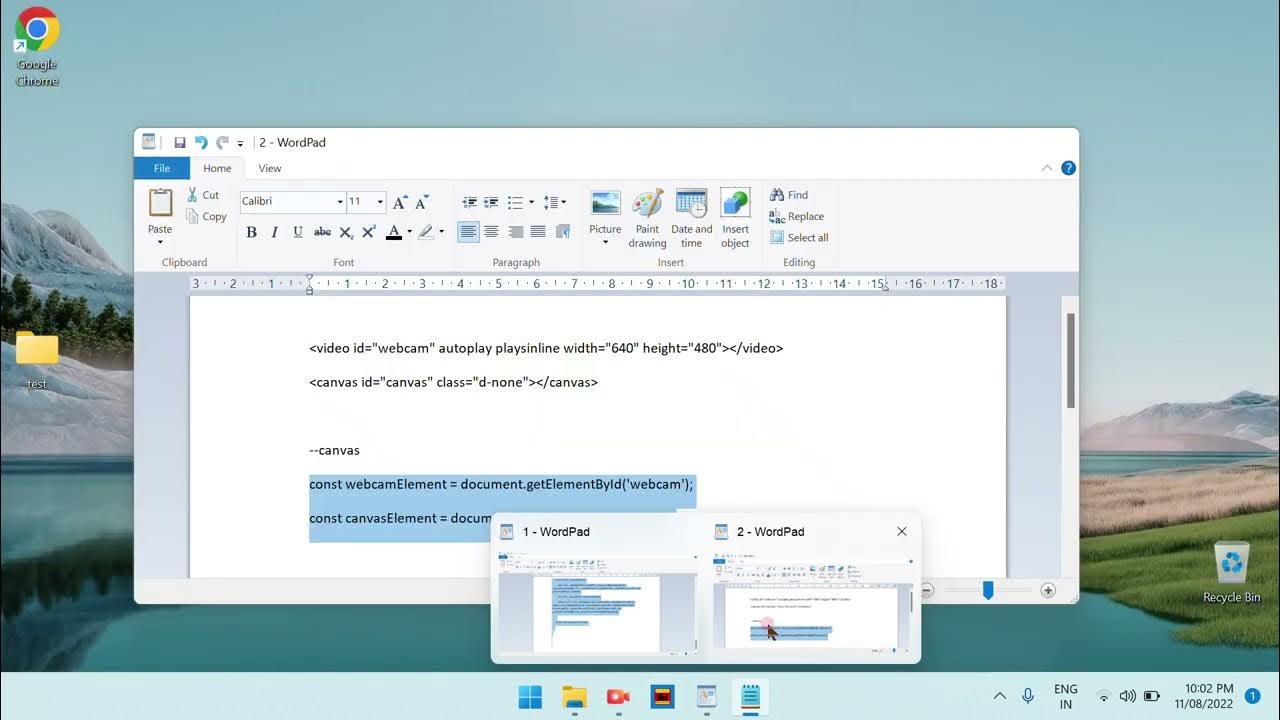This screenshot has height=720, width=1280.
Task: Grow the font size
Action: pos(400,202)
